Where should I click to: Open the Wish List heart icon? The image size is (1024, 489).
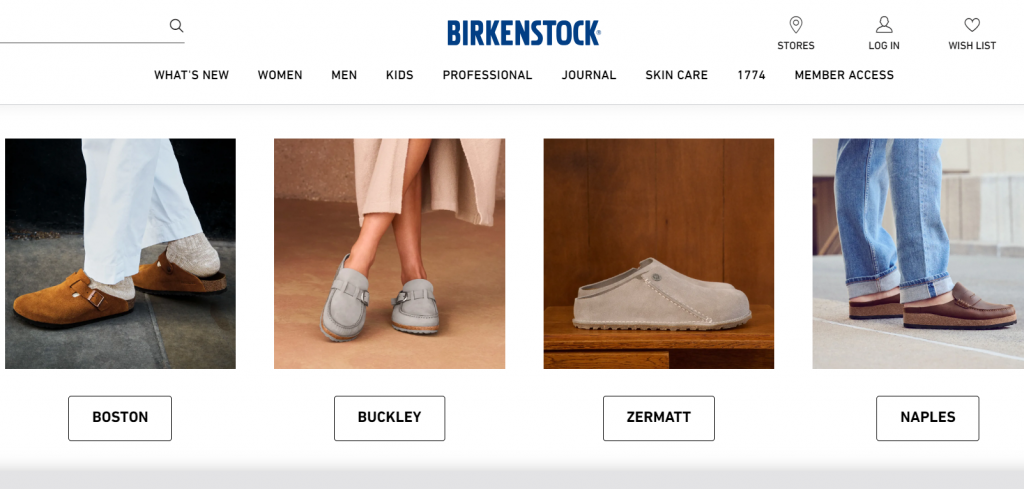(x=972, y=25)
